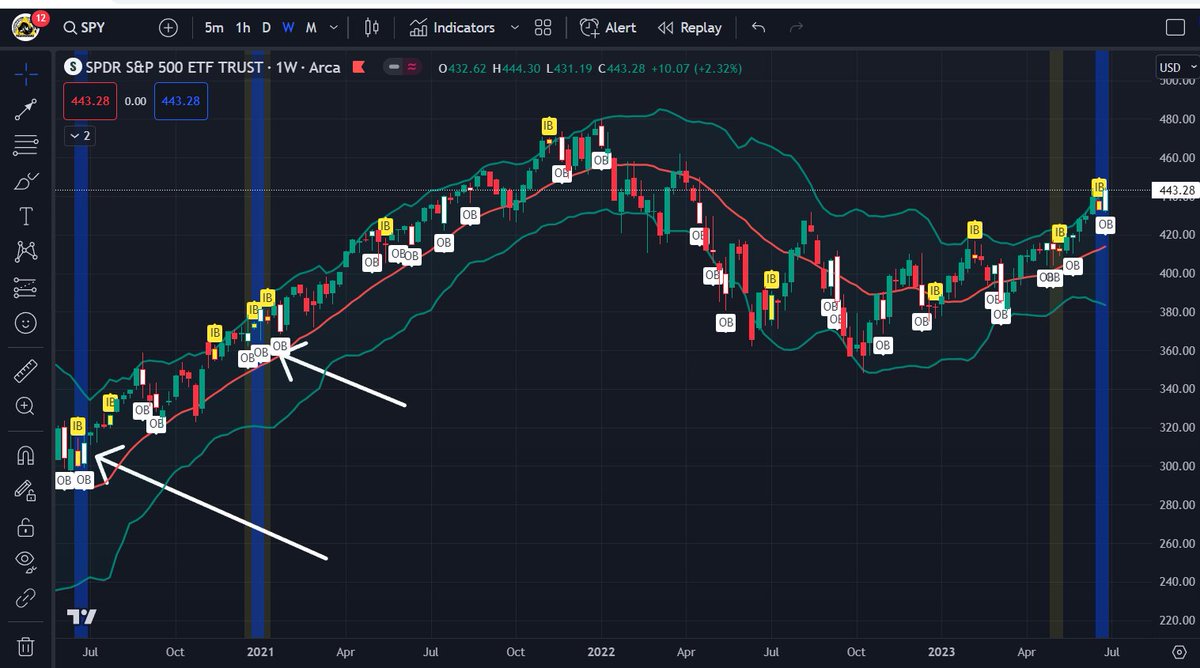
Task: Click the 2021 label on time axis
Action: 260,651
